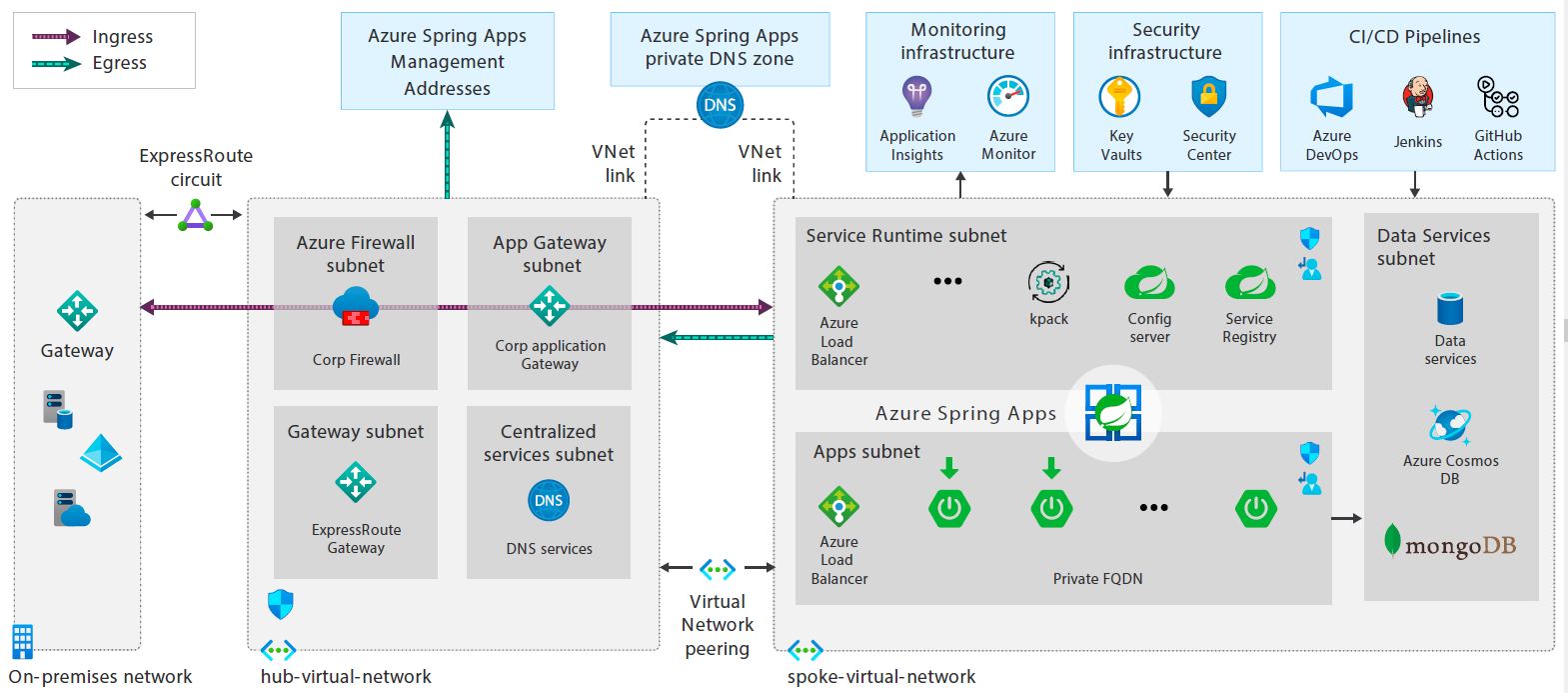Click the Corp Firewall icon
Viewport: 1568px width, 693px height.
tap(356, 307)
